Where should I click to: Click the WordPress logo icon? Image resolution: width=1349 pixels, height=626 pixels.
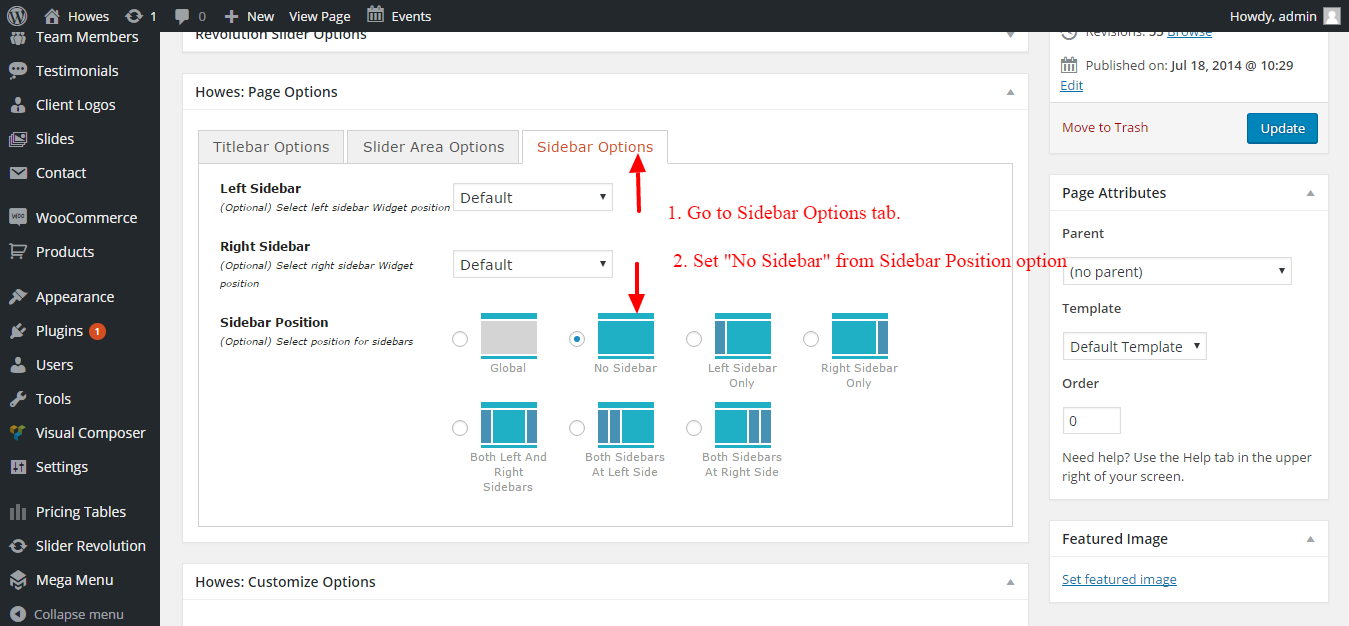[18, 16]
